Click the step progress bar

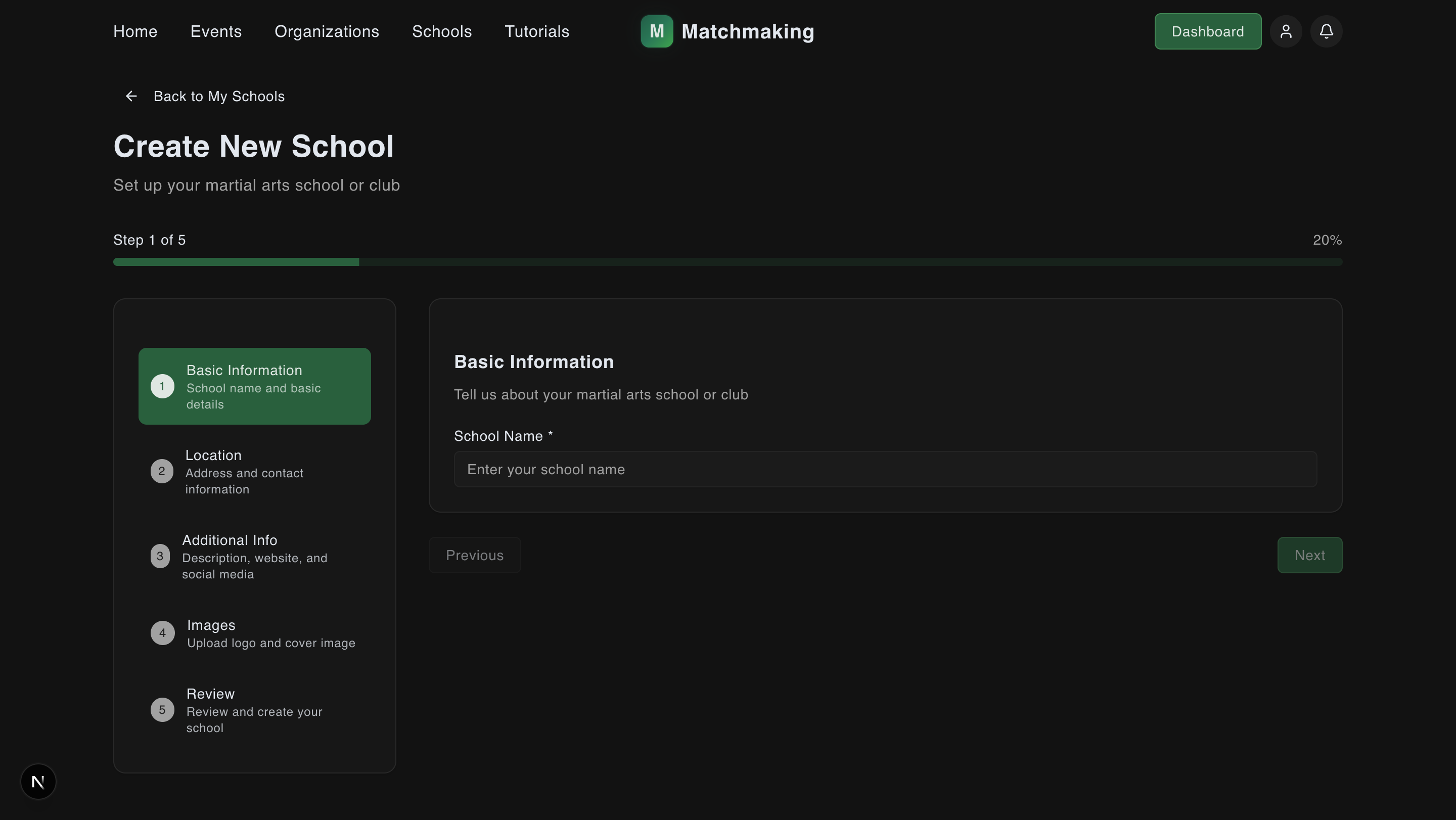pos(727,262)
